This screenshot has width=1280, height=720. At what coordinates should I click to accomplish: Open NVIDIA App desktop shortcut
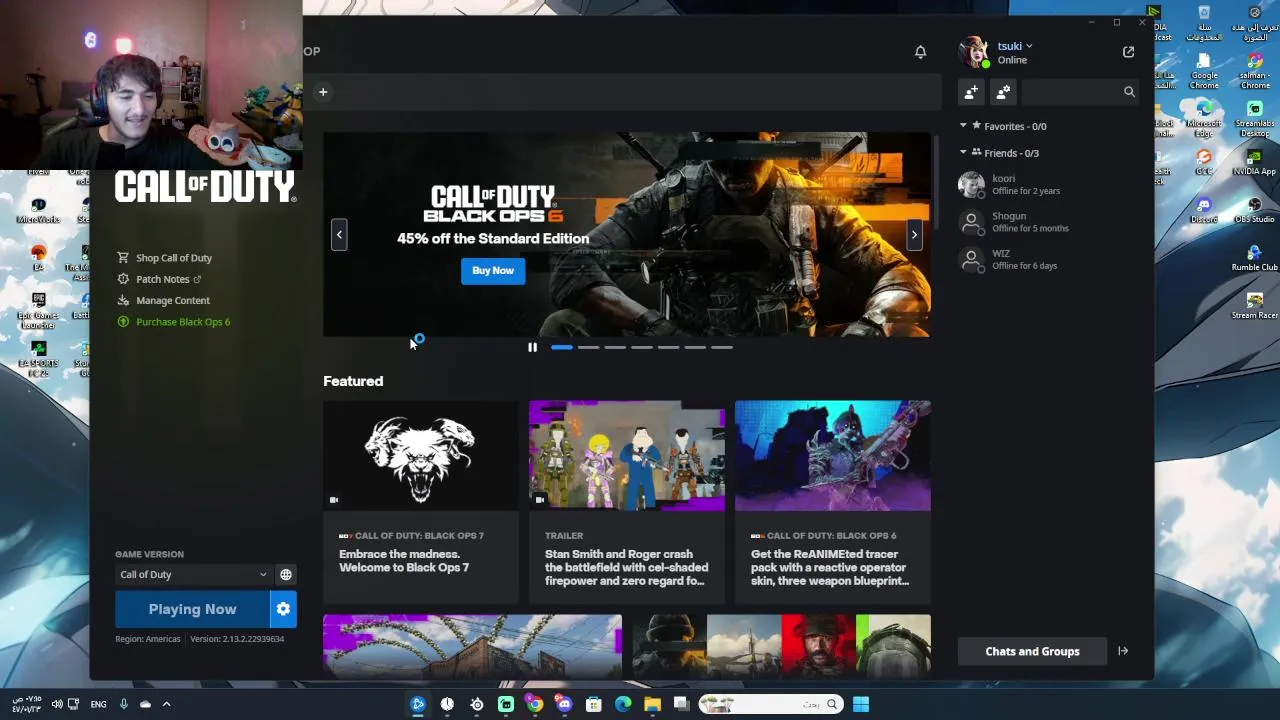(x=1254, y=162)
